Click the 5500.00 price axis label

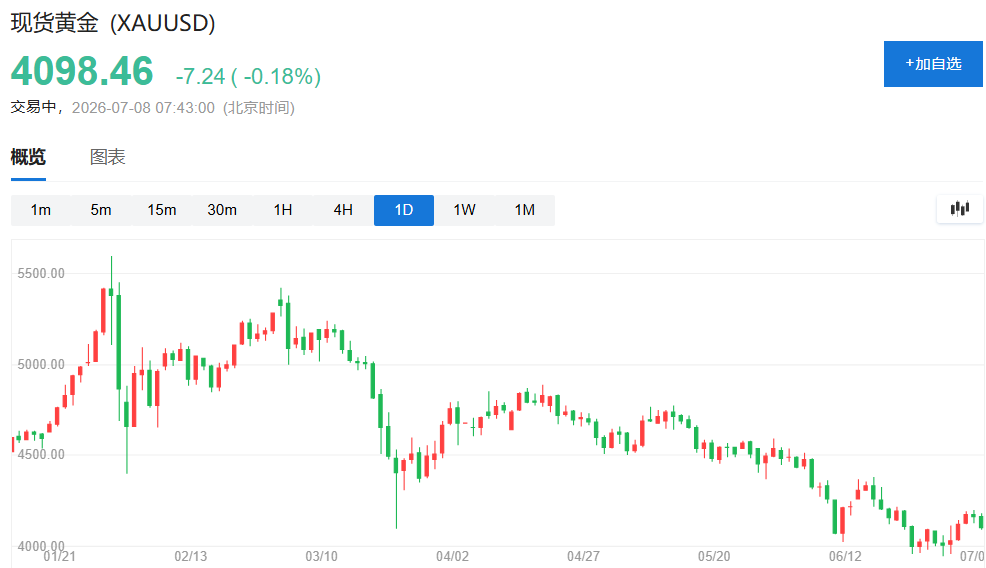tap(41, 273)
